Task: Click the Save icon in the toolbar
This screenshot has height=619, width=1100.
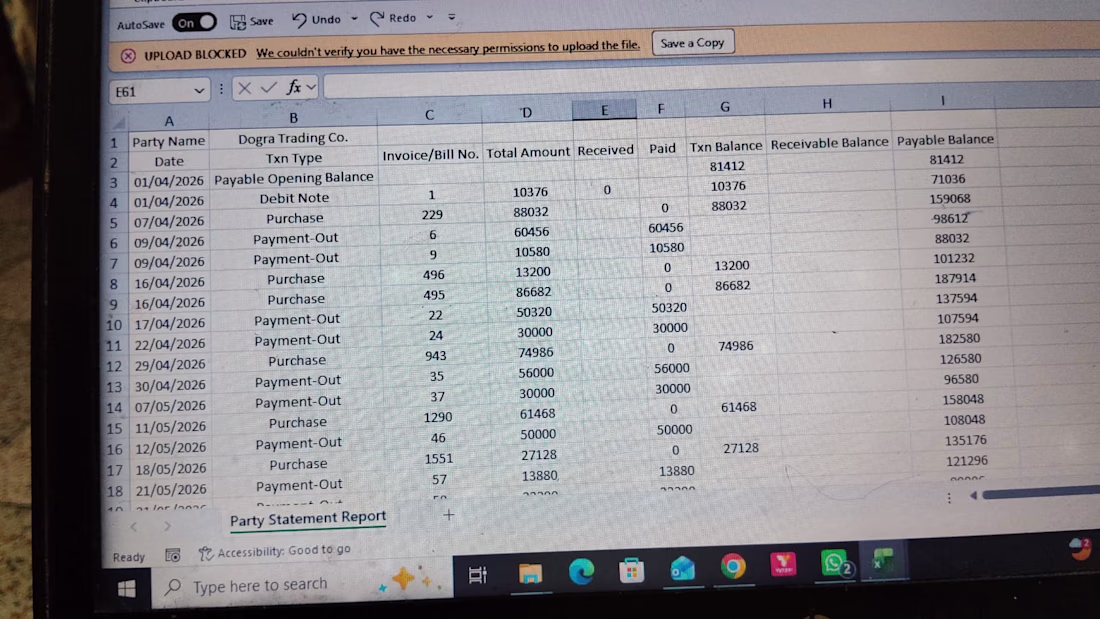Action: [238, 22]
